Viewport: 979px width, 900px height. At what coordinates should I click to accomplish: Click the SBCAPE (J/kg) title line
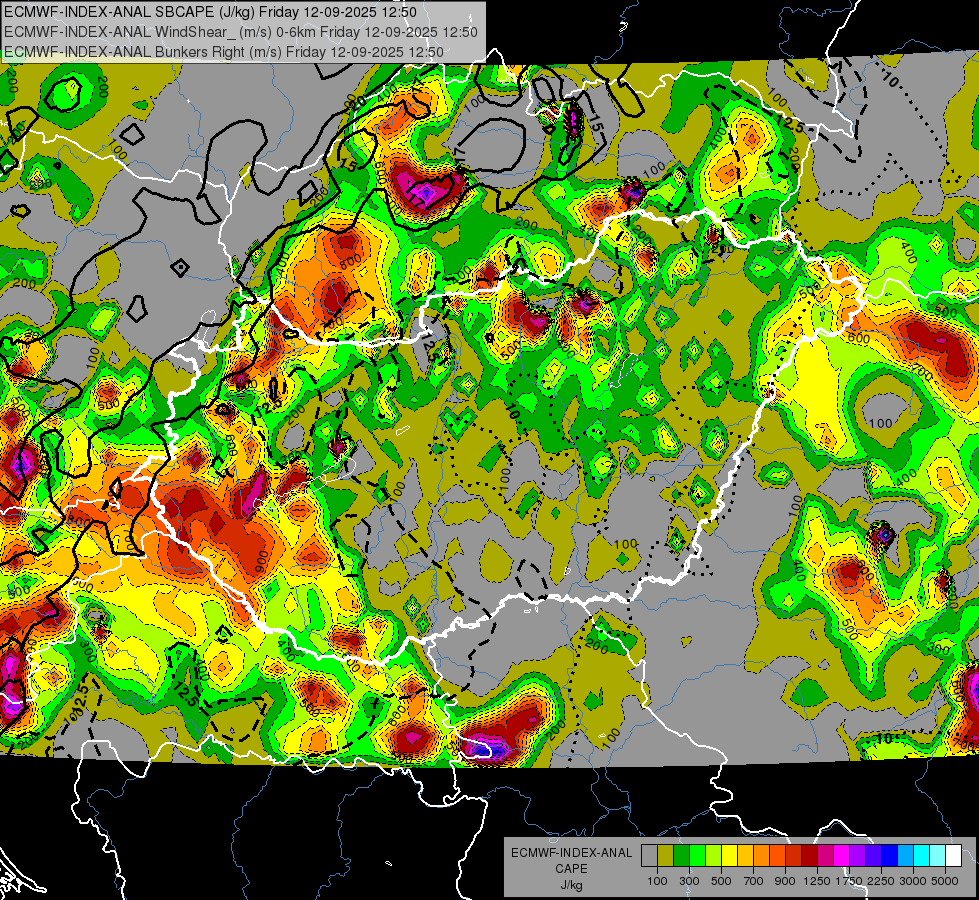pos(210,12)
